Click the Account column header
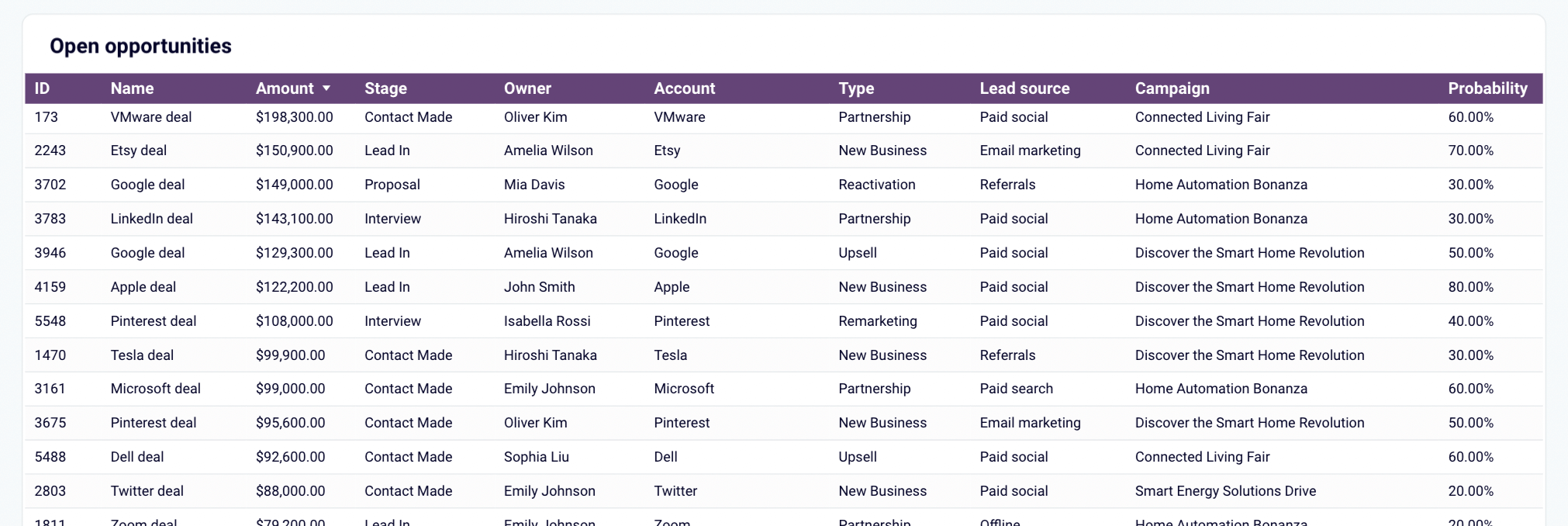The height and width of the screenshot is (526, 1568). (x=684, y=88)
